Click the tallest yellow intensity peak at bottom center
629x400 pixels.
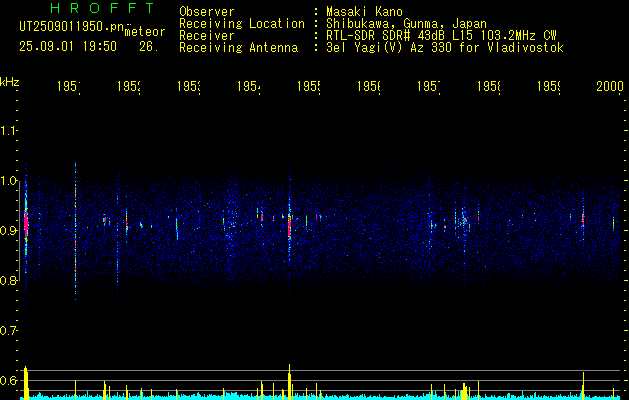289,382
